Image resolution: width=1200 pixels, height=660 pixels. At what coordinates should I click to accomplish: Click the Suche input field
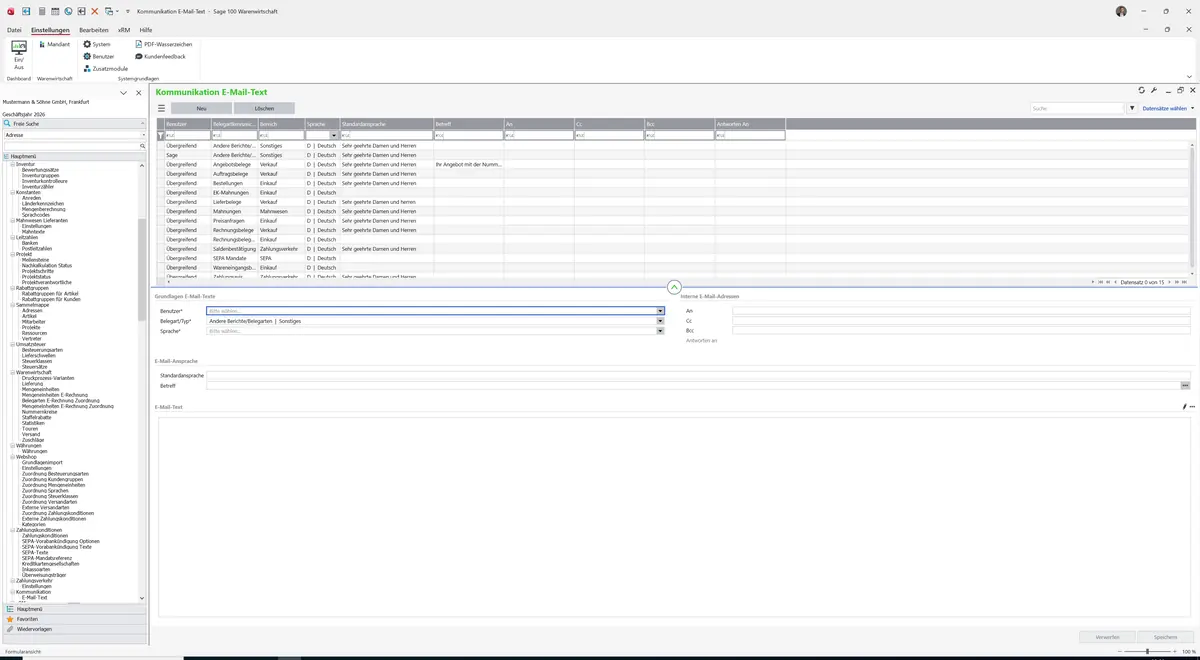coord(1077,108)
